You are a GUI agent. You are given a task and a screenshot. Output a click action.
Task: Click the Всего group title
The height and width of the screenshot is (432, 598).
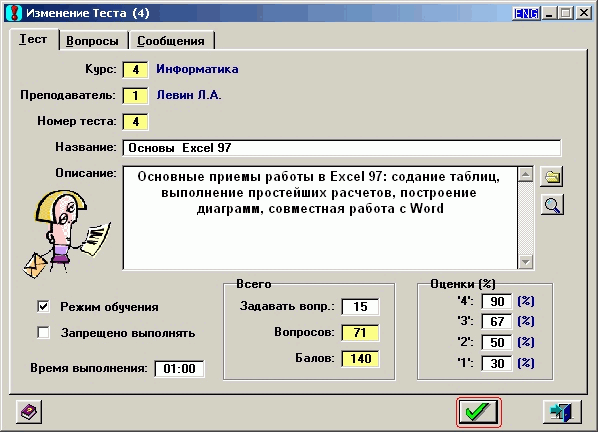point(254,284)
